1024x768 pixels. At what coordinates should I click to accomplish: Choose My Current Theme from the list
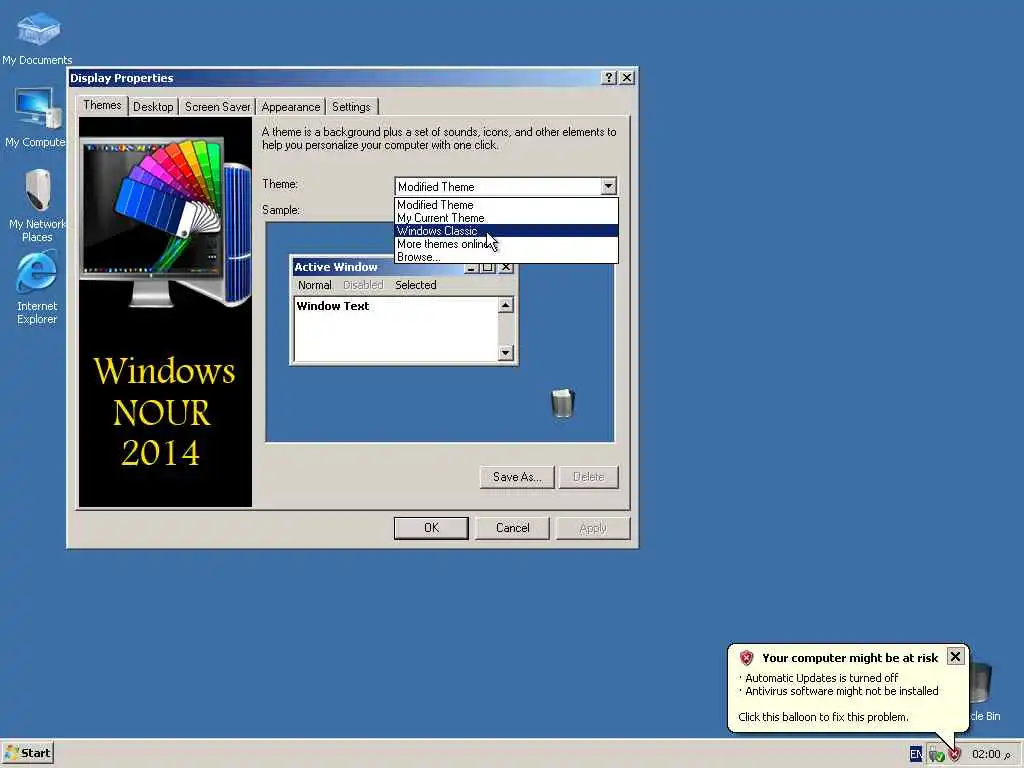506,217
